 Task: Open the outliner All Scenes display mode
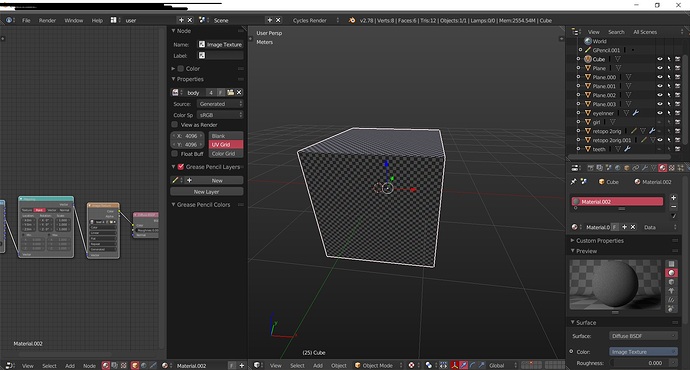coord(645,32)
